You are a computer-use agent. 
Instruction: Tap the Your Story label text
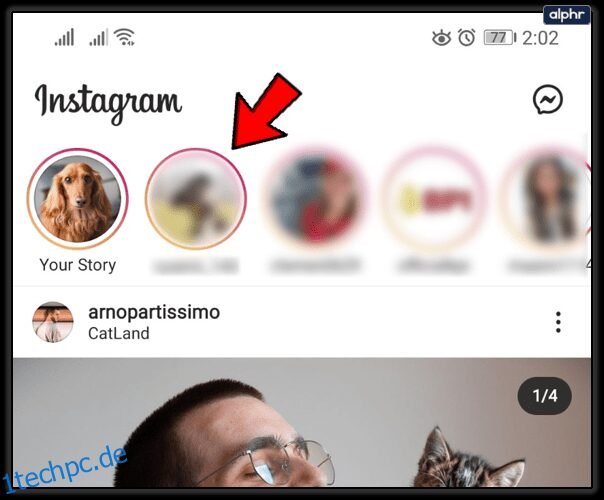[78, 265]
